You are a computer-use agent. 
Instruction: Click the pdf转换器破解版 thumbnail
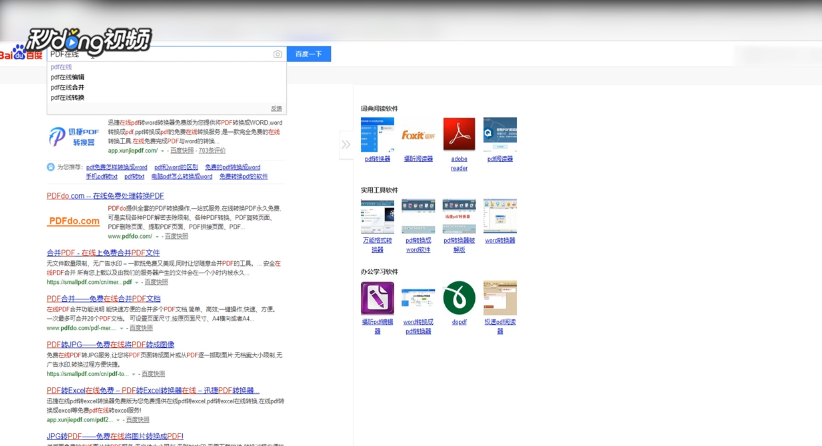coord(459,216)
